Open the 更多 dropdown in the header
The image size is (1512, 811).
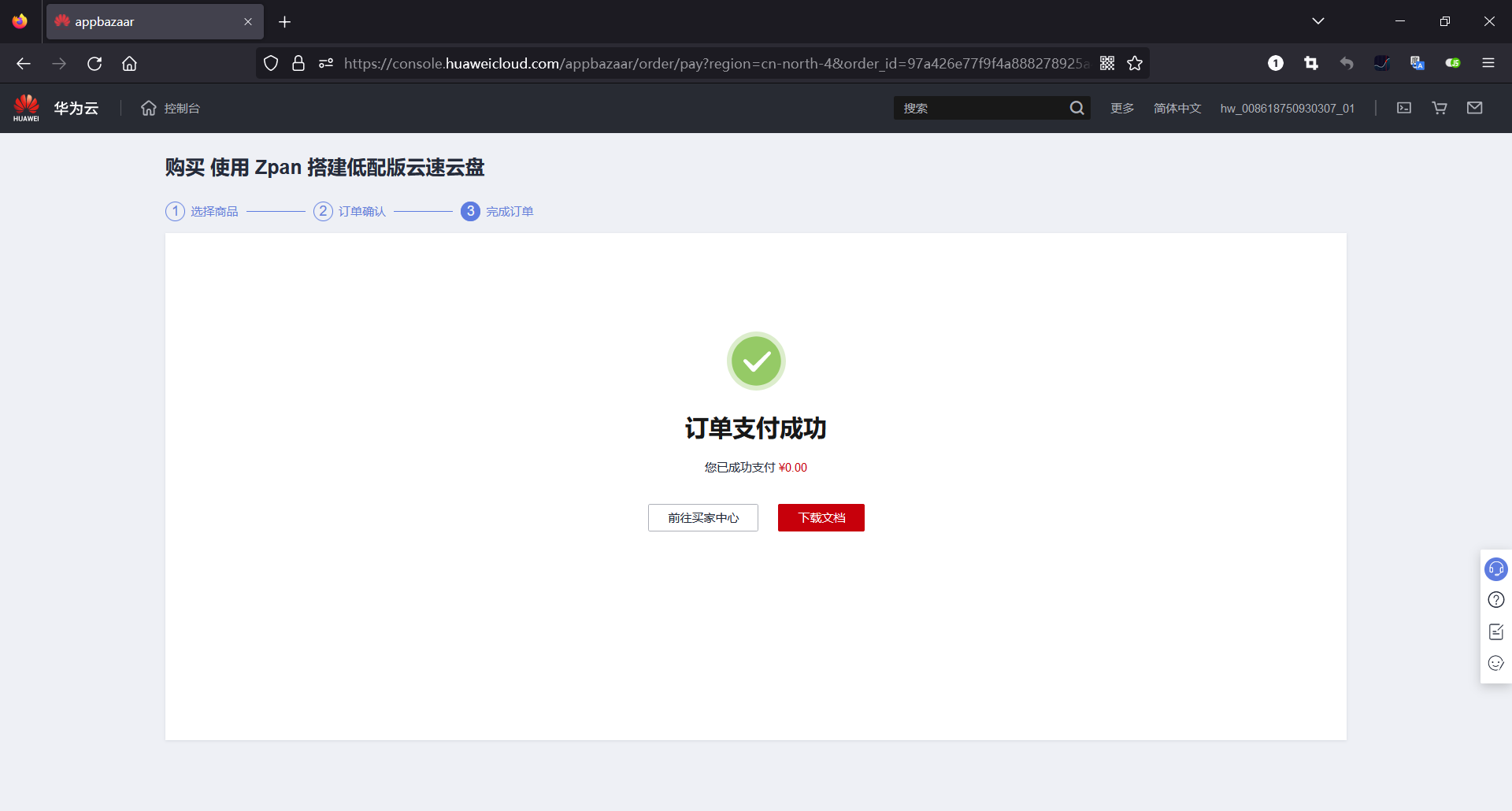pyautogui.click(x=1121, y=108)
